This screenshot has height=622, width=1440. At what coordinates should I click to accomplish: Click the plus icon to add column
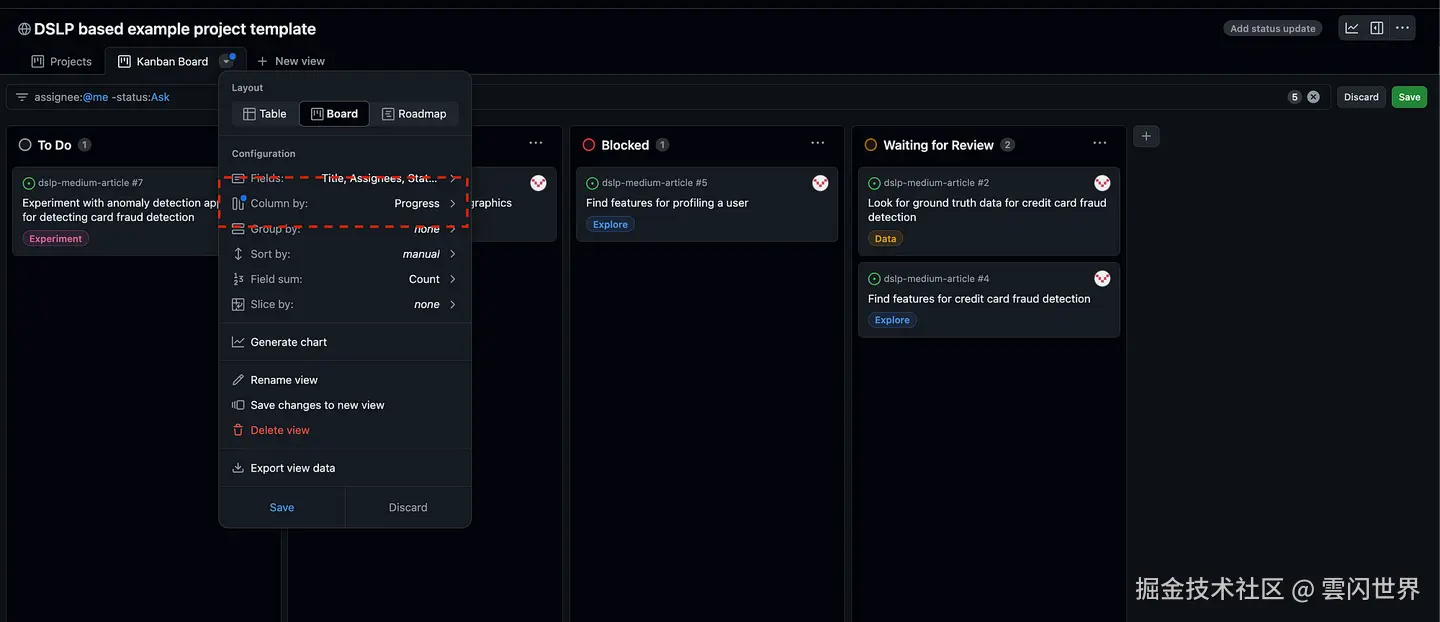point(1146,136)
